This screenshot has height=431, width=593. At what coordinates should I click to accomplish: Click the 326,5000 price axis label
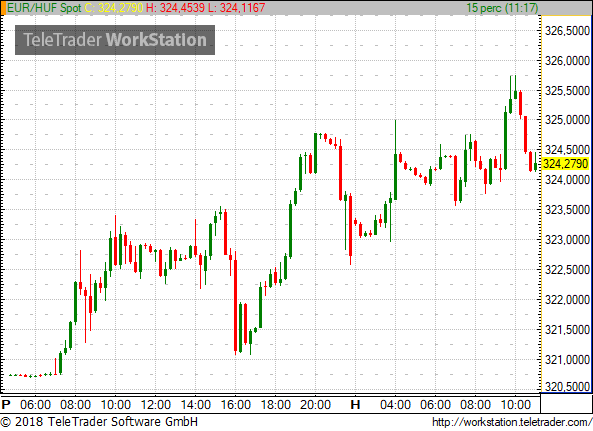pyautogui.click(x=567, y=31)
